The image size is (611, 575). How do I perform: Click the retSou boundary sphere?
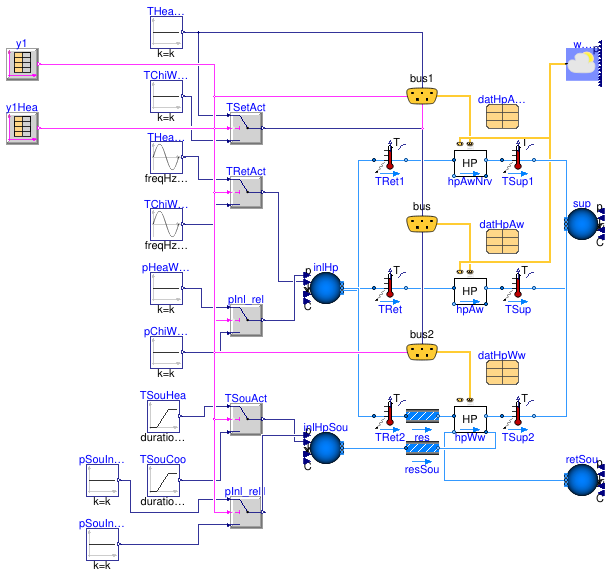[582, 480]
